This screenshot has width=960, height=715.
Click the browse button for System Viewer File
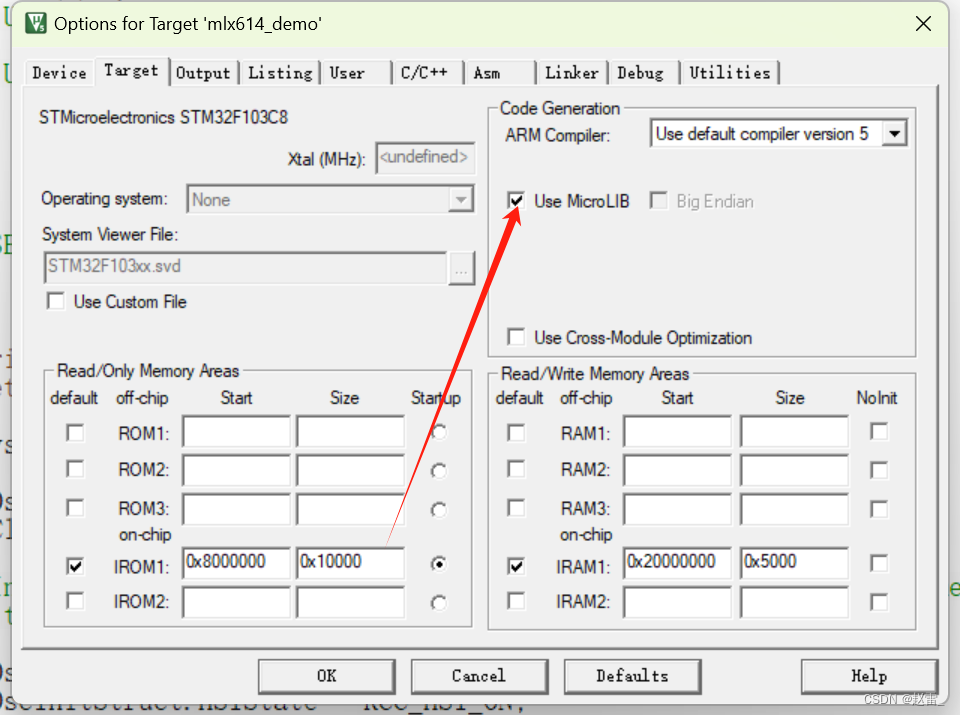(461, 268)
